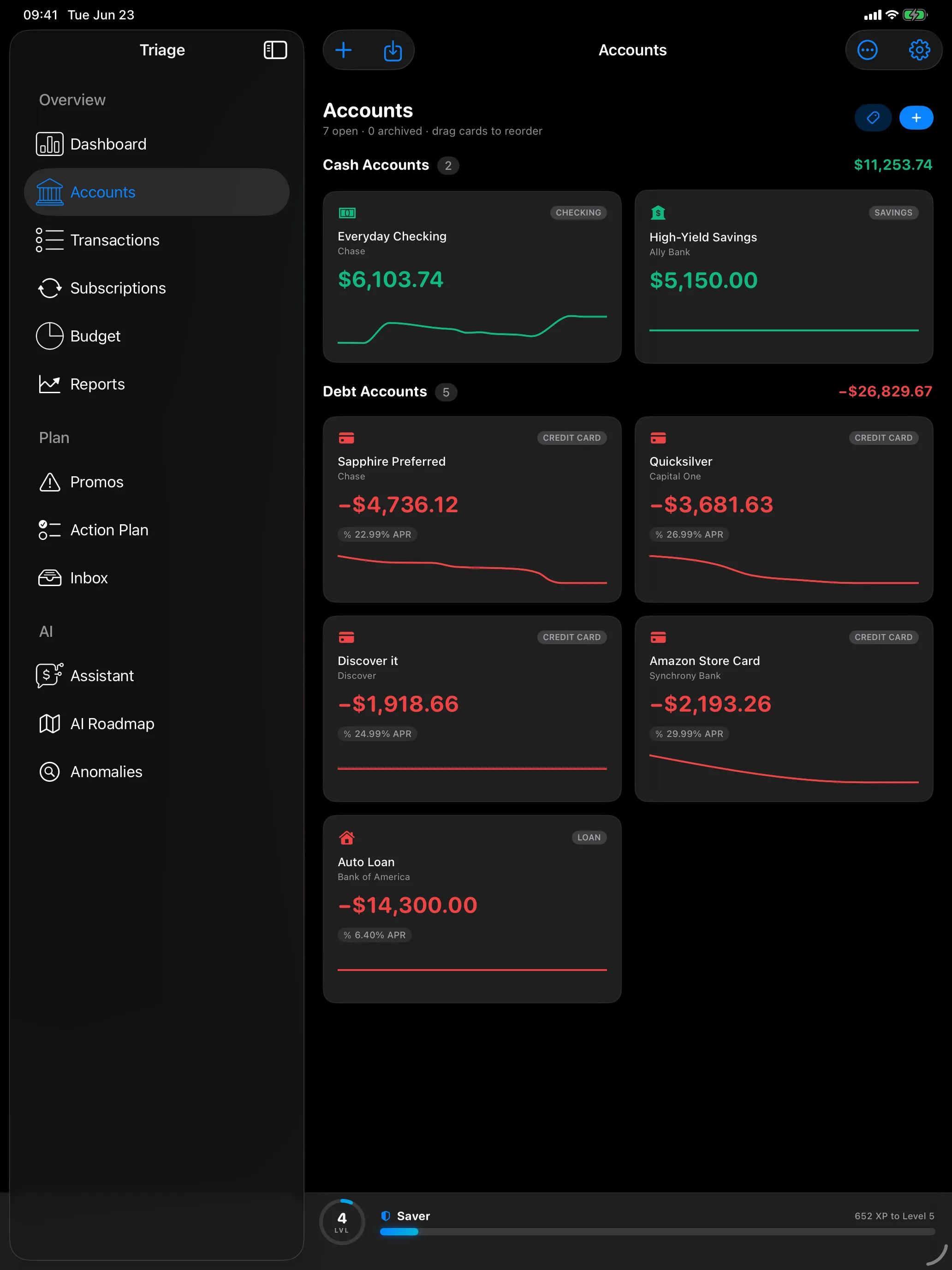The height and width of the screenshot is (1270, 952).
Task: Click the Subscriptions cycle arrows icon
Action: [x=49, y=288]
